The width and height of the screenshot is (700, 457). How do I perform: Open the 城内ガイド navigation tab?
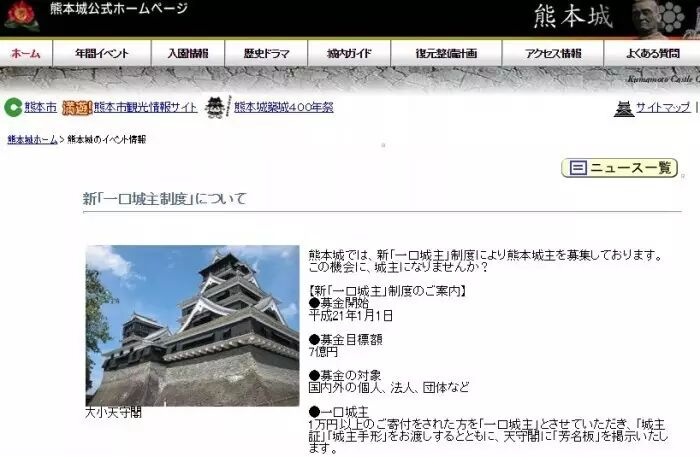pos(349,54)
